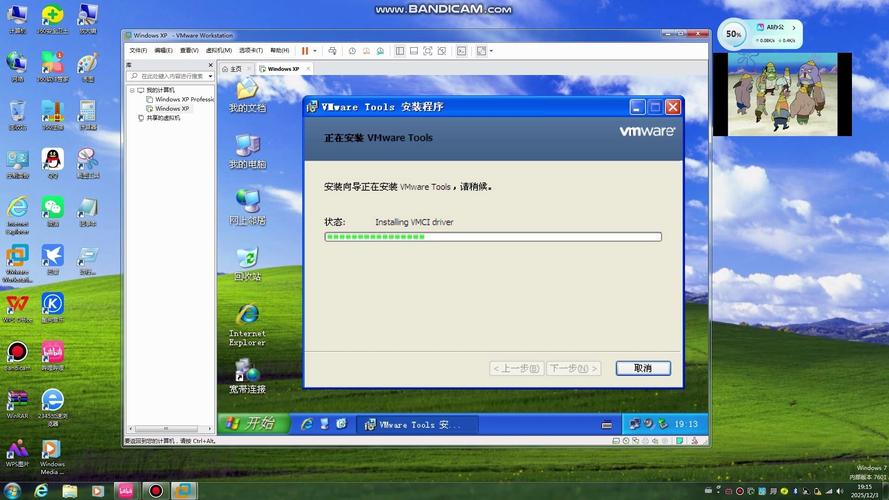Click the Bandicam button in Windows 7 taskbar
The image size is (889, 500).
[x=155, y=490]
